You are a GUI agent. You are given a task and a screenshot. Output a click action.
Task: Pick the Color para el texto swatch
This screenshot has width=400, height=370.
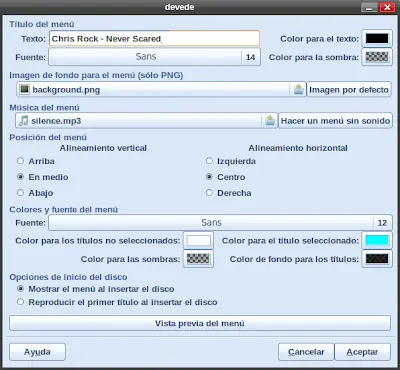pos(377,38)
